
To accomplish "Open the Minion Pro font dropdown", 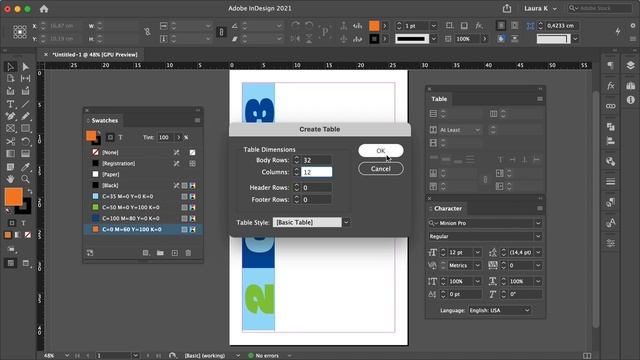I will tap(538, 223).
